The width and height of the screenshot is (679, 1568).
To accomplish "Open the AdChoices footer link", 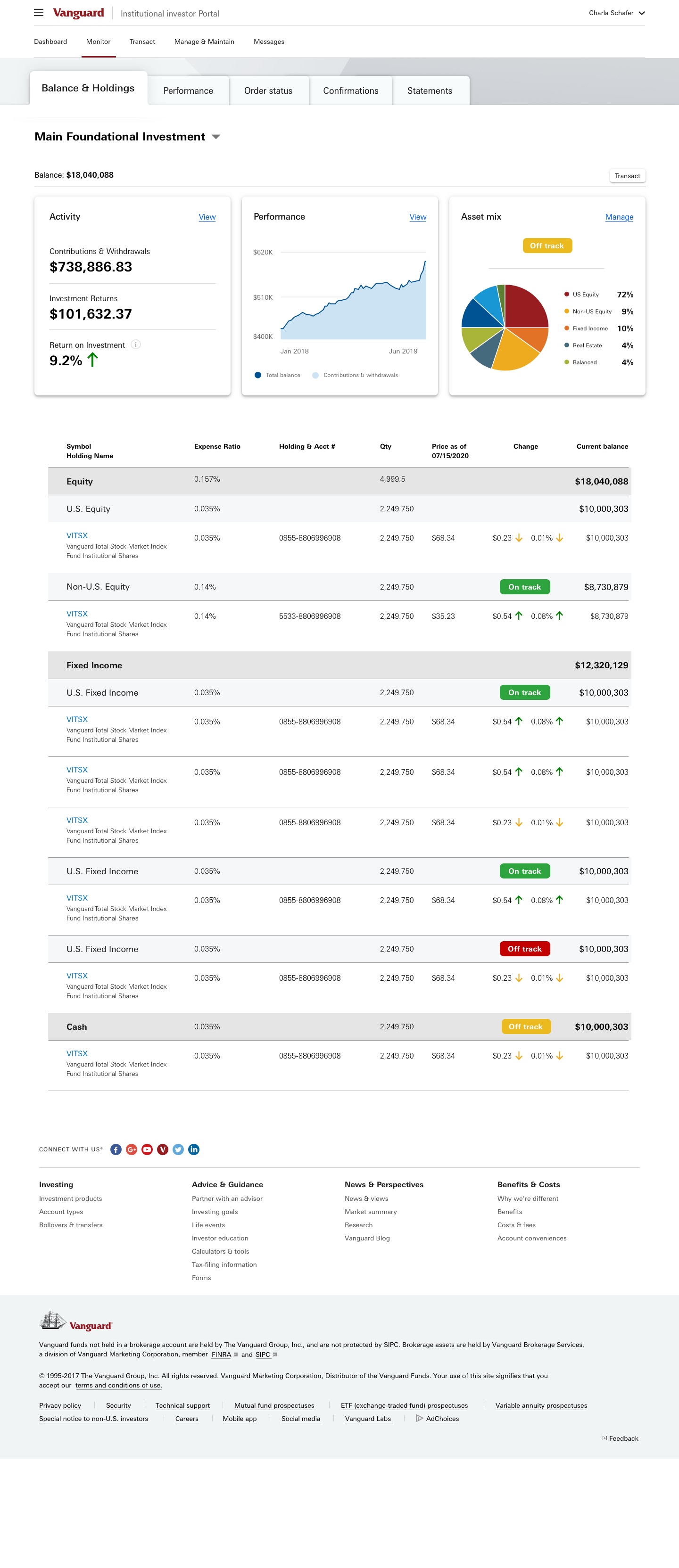I will pos(442,1419).
